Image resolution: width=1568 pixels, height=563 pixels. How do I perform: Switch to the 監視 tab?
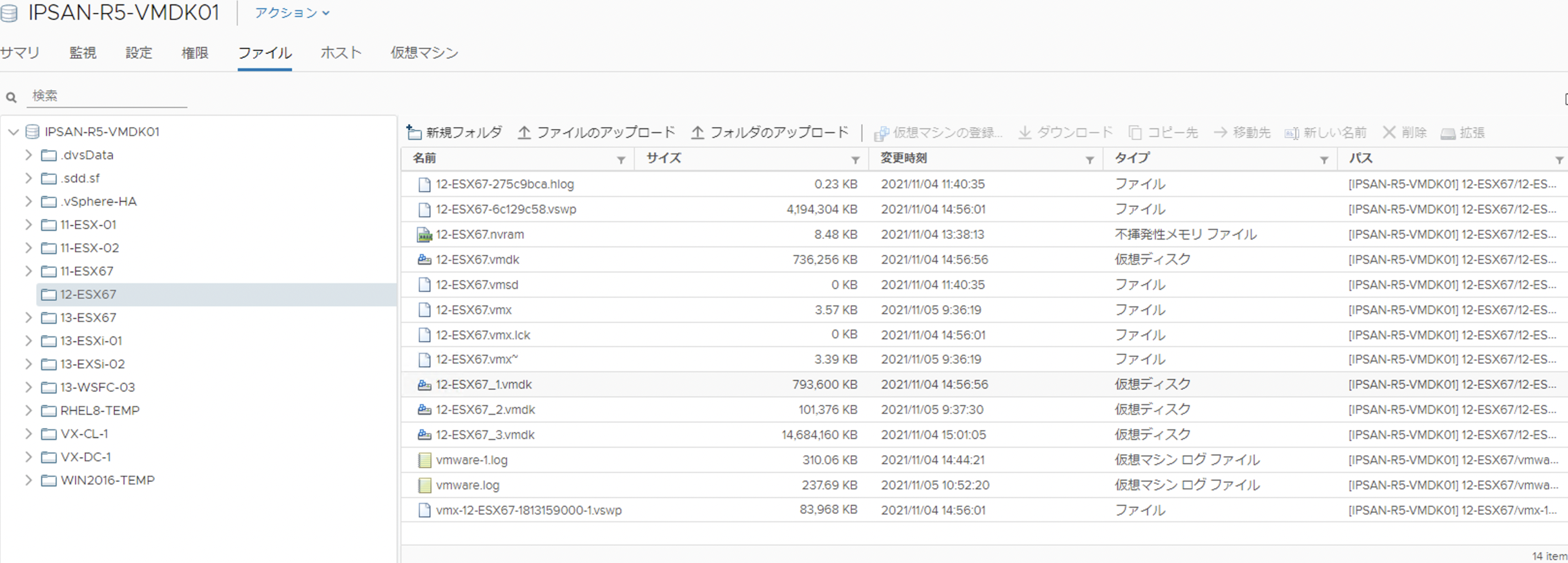(x=83, y=53)
